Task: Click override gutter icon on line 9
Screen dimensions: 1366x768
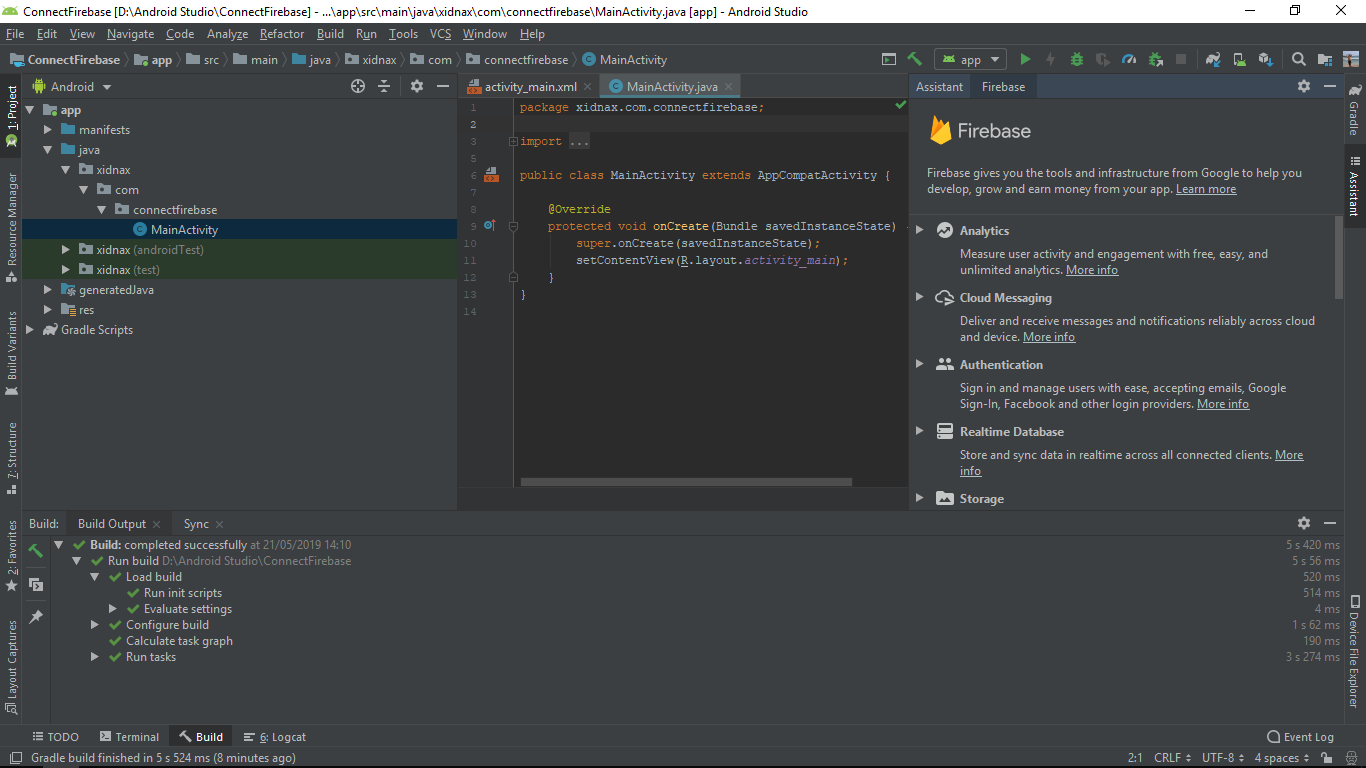Action: click(489, 226)
